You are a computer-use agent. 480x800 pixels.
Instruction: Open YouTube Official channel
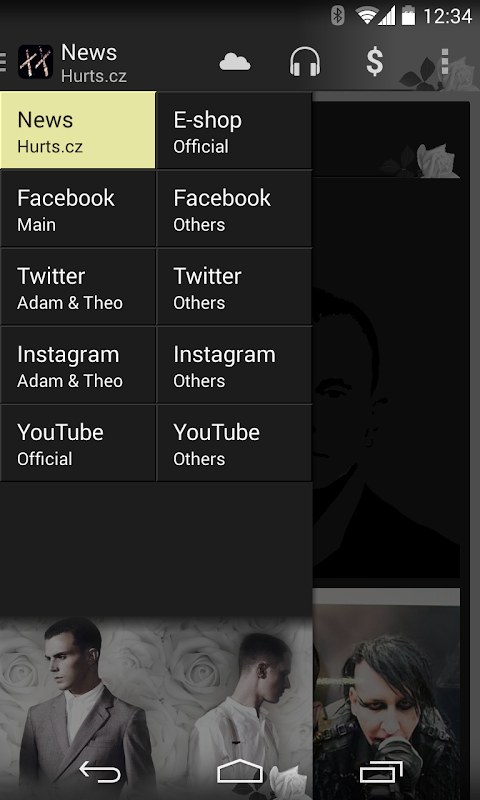tap(78, 443)
